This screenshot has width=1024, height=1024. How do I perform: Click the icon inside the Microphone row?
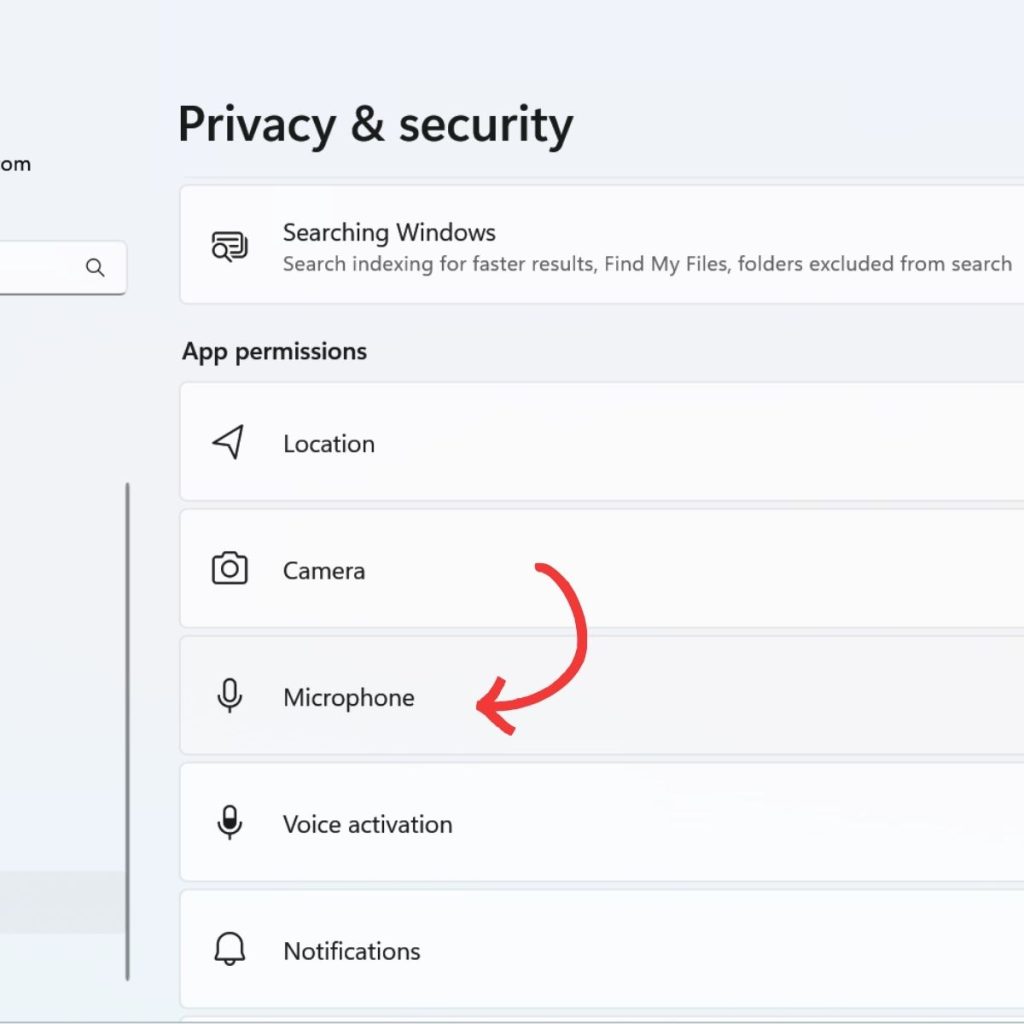[x=229, y=696]
